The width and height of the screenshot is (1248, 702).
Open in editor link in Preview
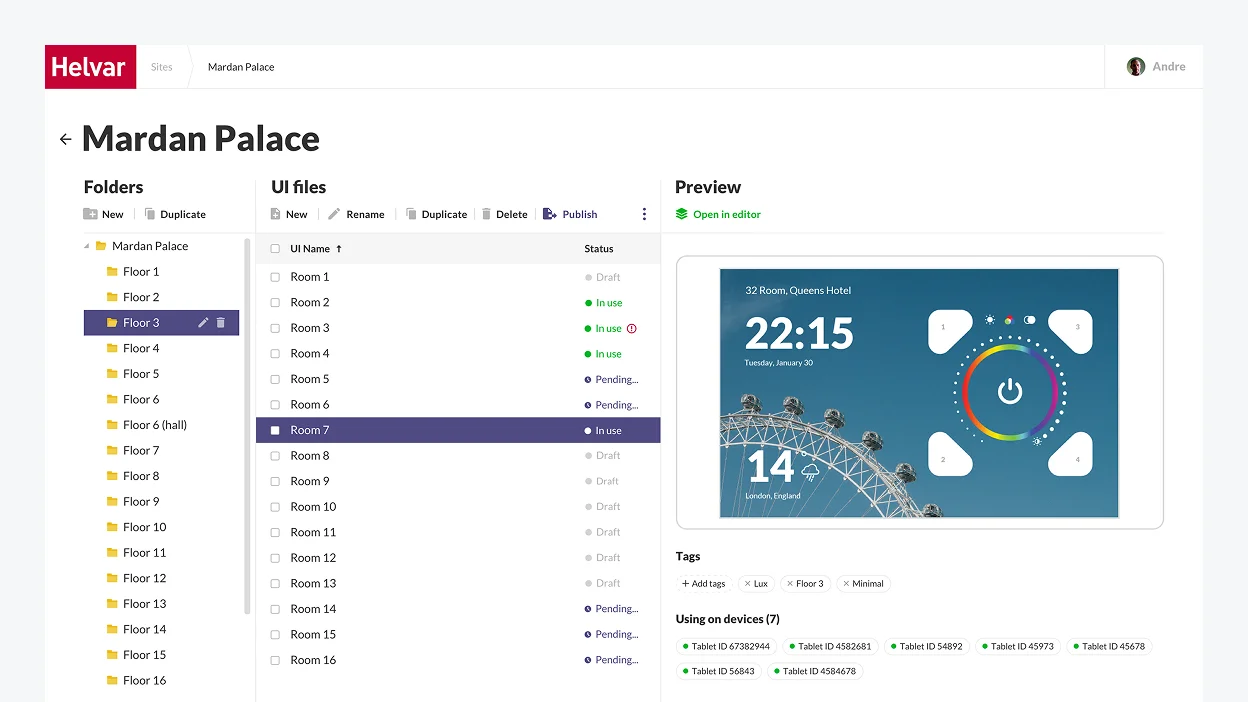pyautogui.click(x=718, y=214)
